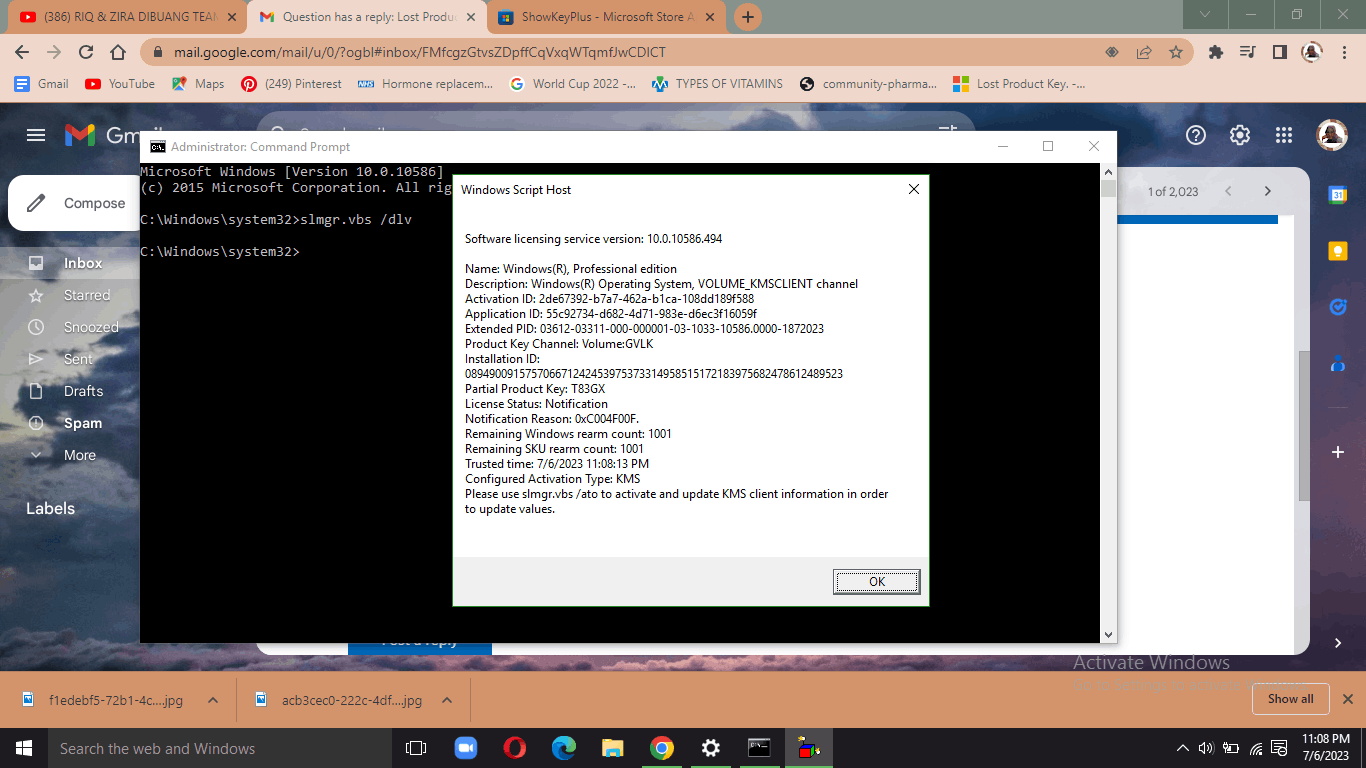The width and height of the screenshot is (1366, 768).
Task: Reload the page in Chrome
Action: click(x=86, y=52)
